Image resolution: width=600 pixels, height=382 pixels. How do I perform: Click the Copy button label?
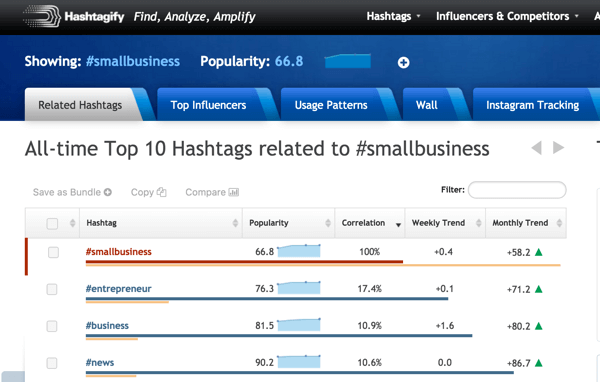tap(142, 192)
